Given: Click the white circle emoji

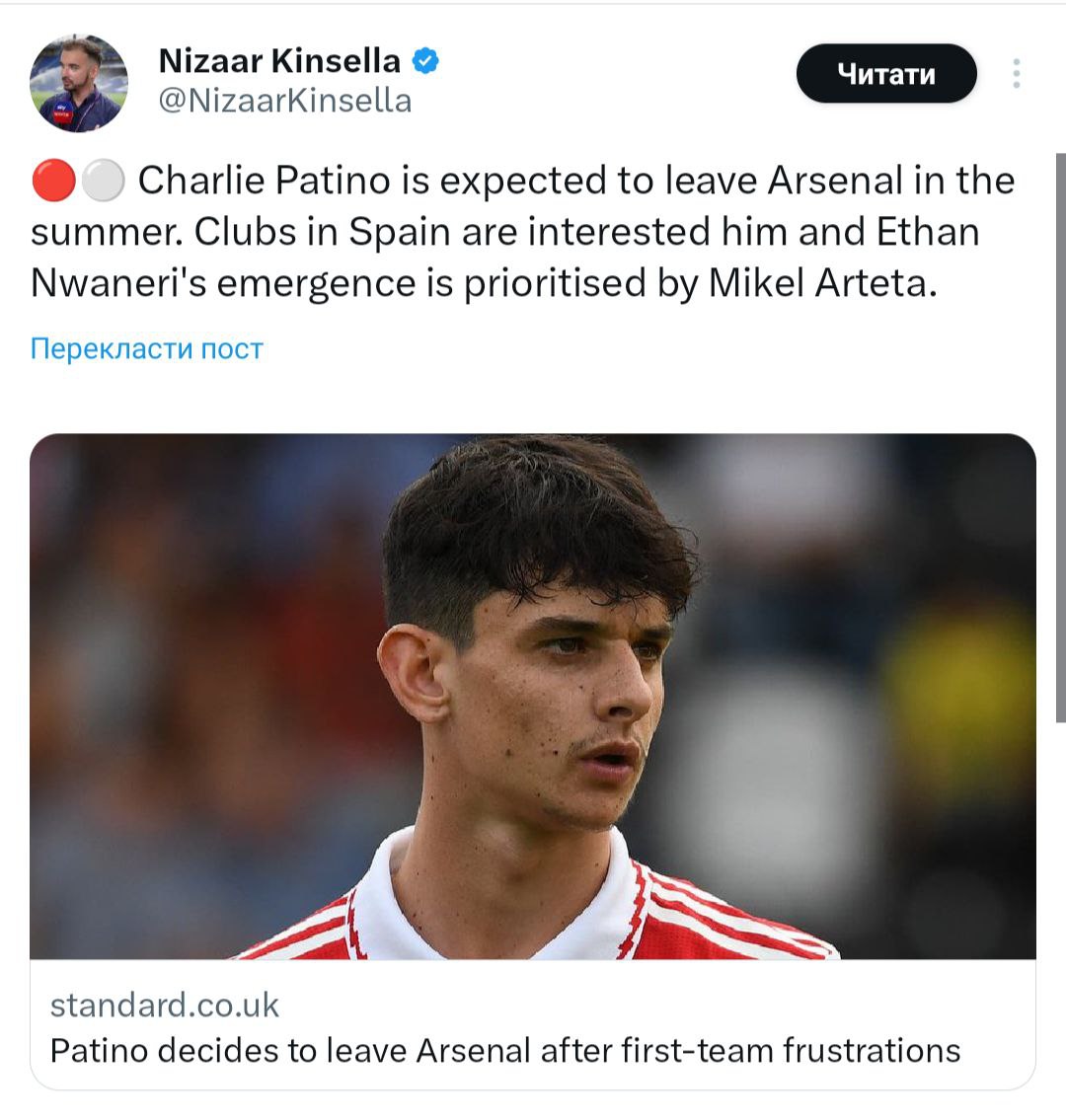Looking at the screenshot, I should click(x=103, y=182).
